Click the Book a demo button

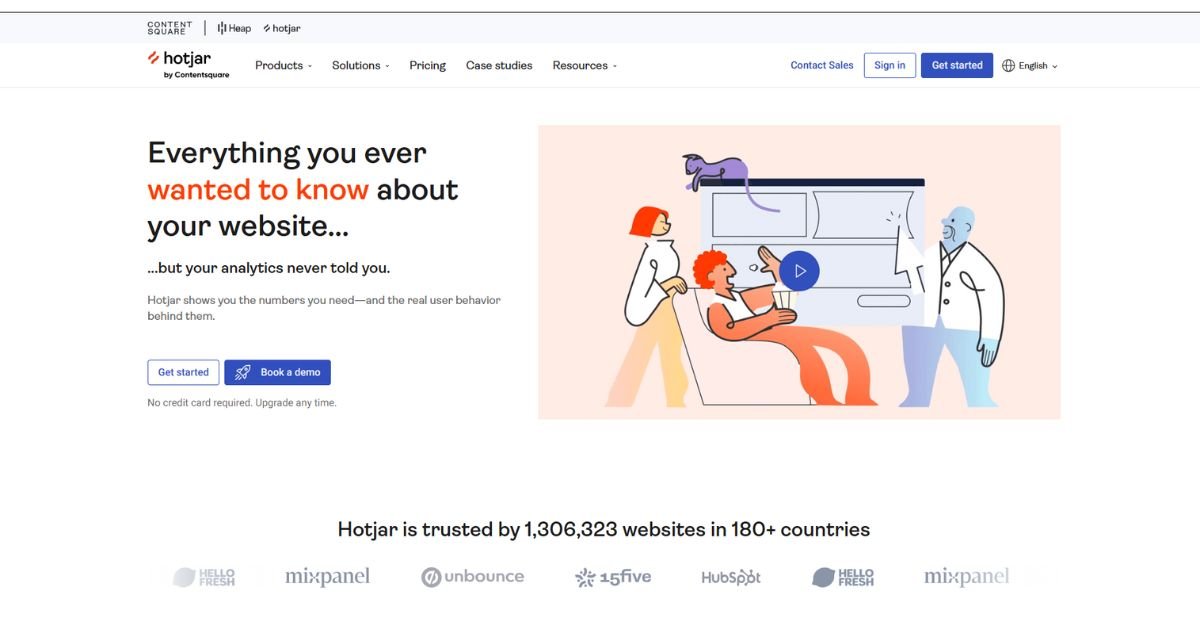[x=277, y=372]
